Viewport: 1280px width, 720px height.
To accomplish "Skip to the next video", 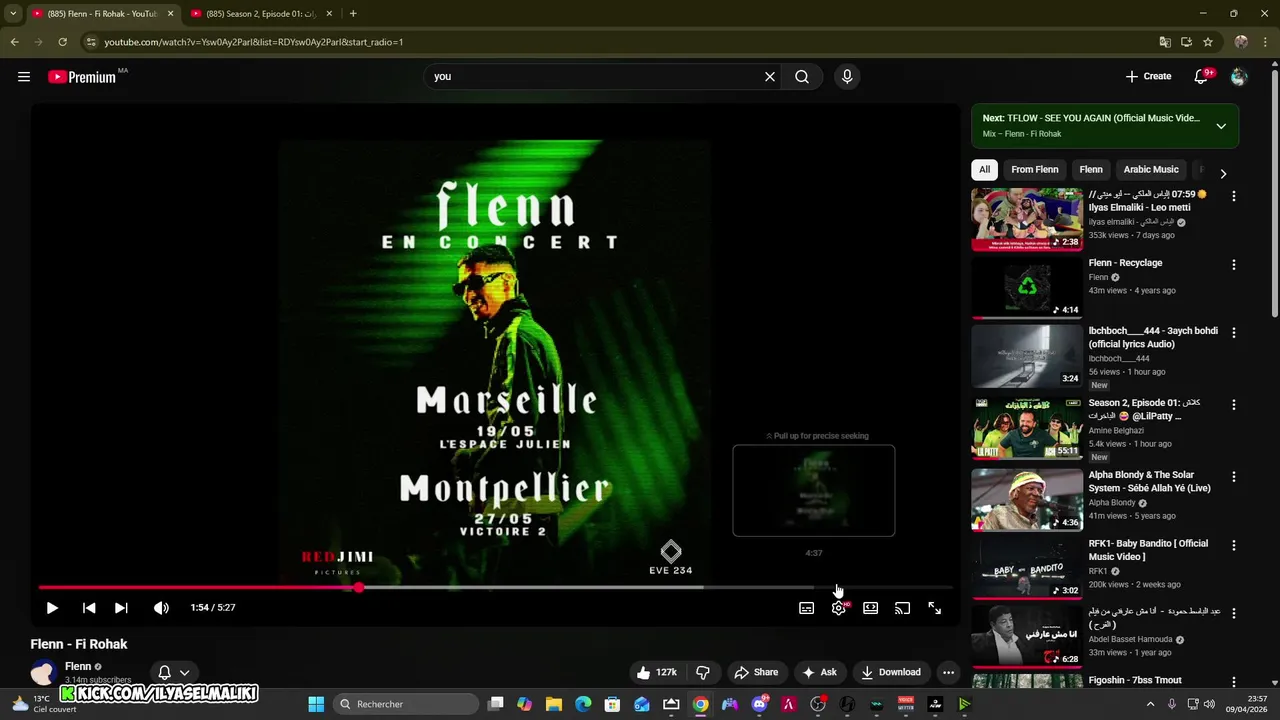I will click(121, 608).
